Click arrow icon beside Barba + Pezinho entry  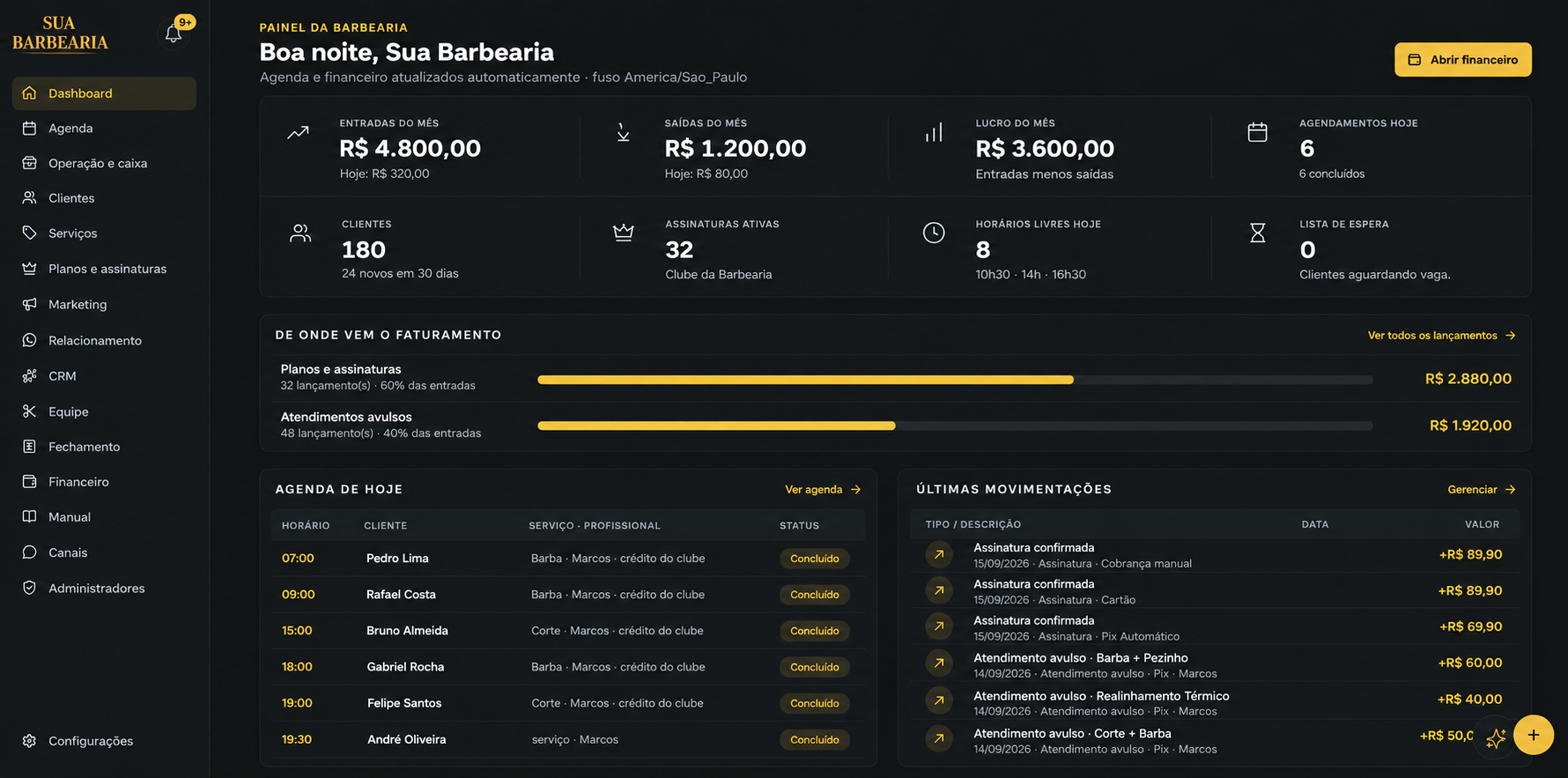(x=939, y=663)
